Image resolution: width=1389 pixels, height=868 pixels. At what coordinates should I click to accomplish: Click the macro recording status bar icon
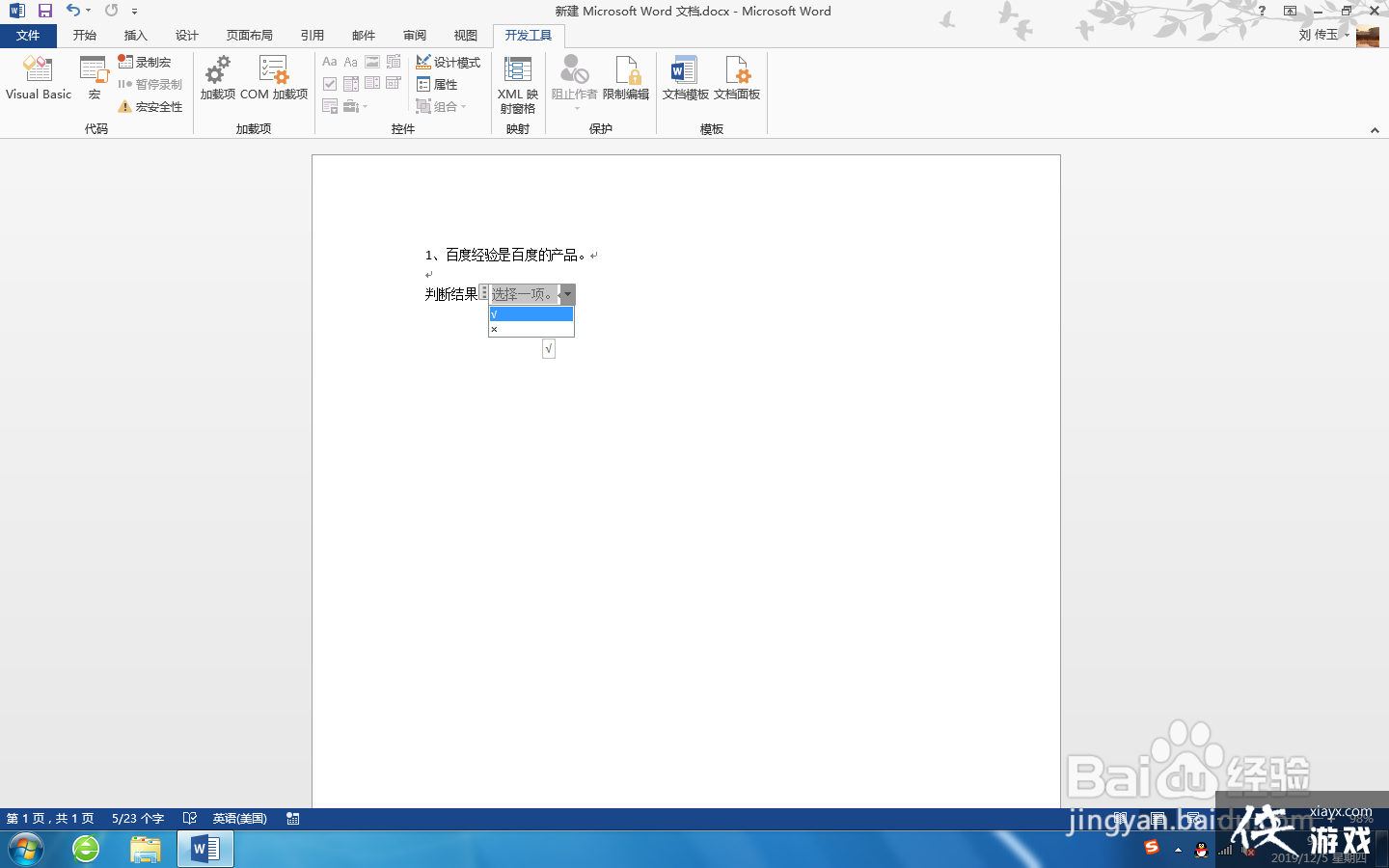click(293, 818)
